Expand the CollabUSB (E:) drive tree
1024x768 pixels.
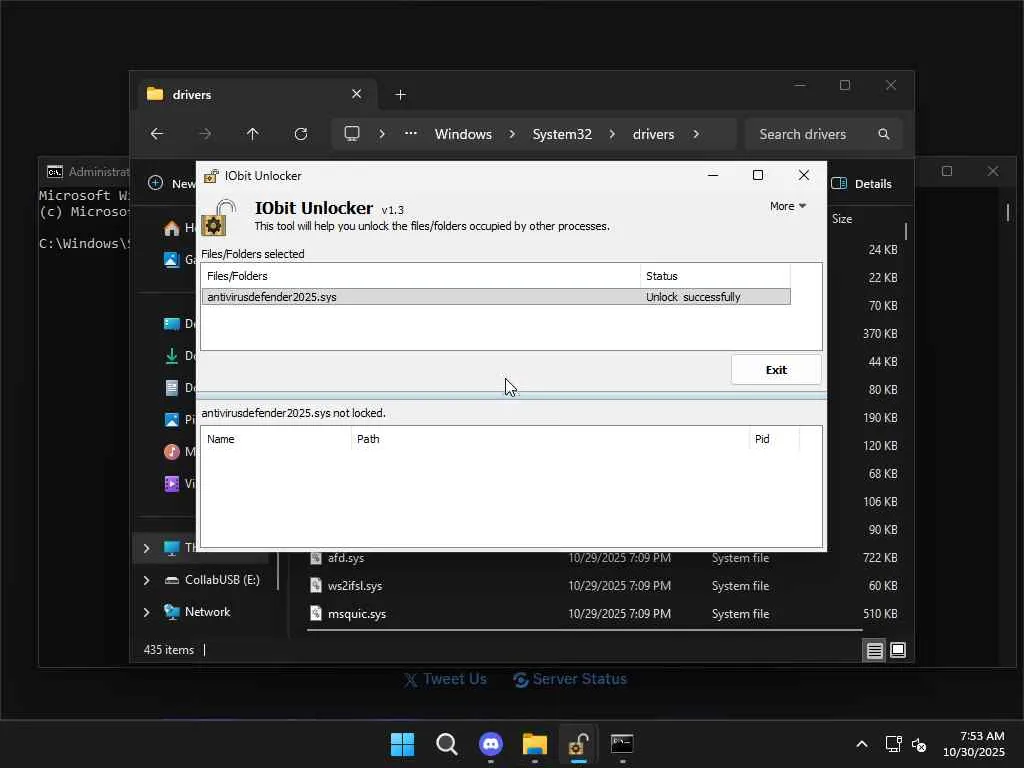pyautogui.click(x=146, y=580)
